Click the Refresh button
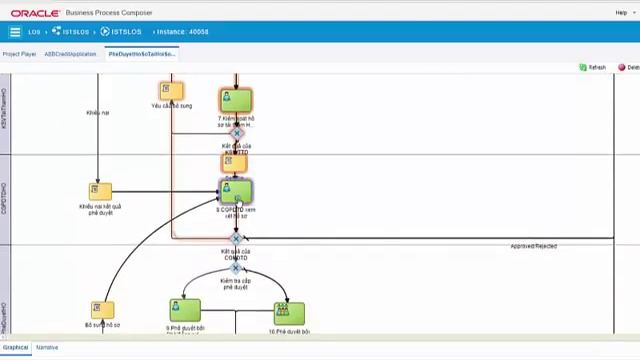The width and height of the screenshot is (640, 360). click(593, 67)
